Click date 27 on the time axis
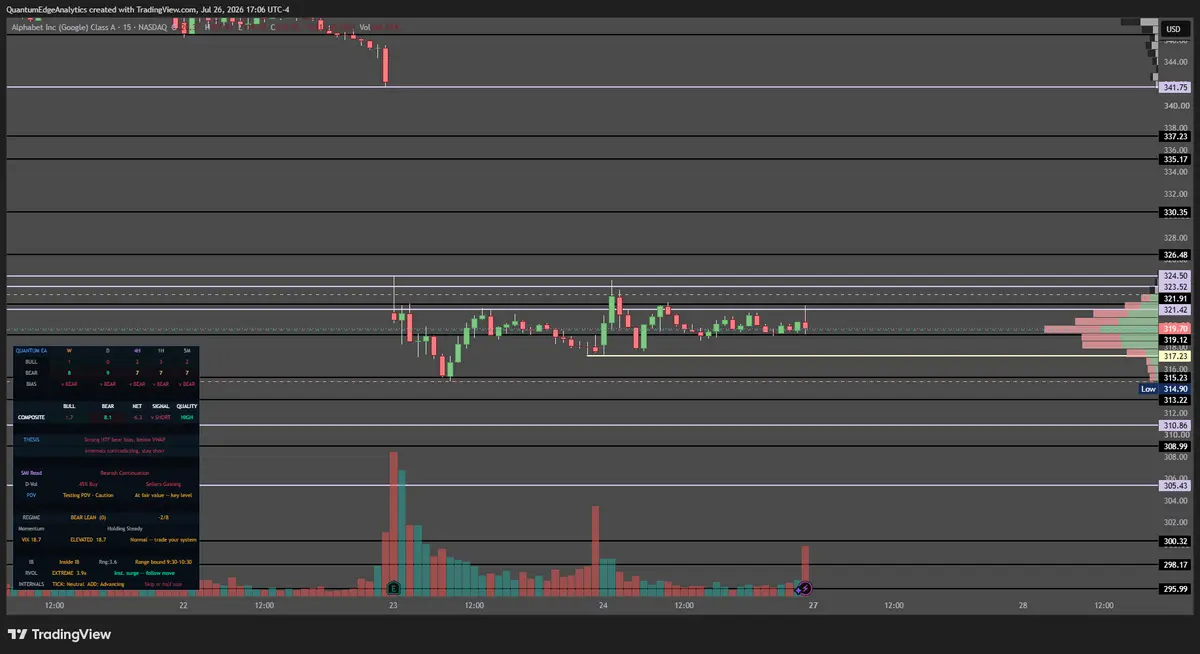This screenshot has width=1200, height=654. (813, 606)
